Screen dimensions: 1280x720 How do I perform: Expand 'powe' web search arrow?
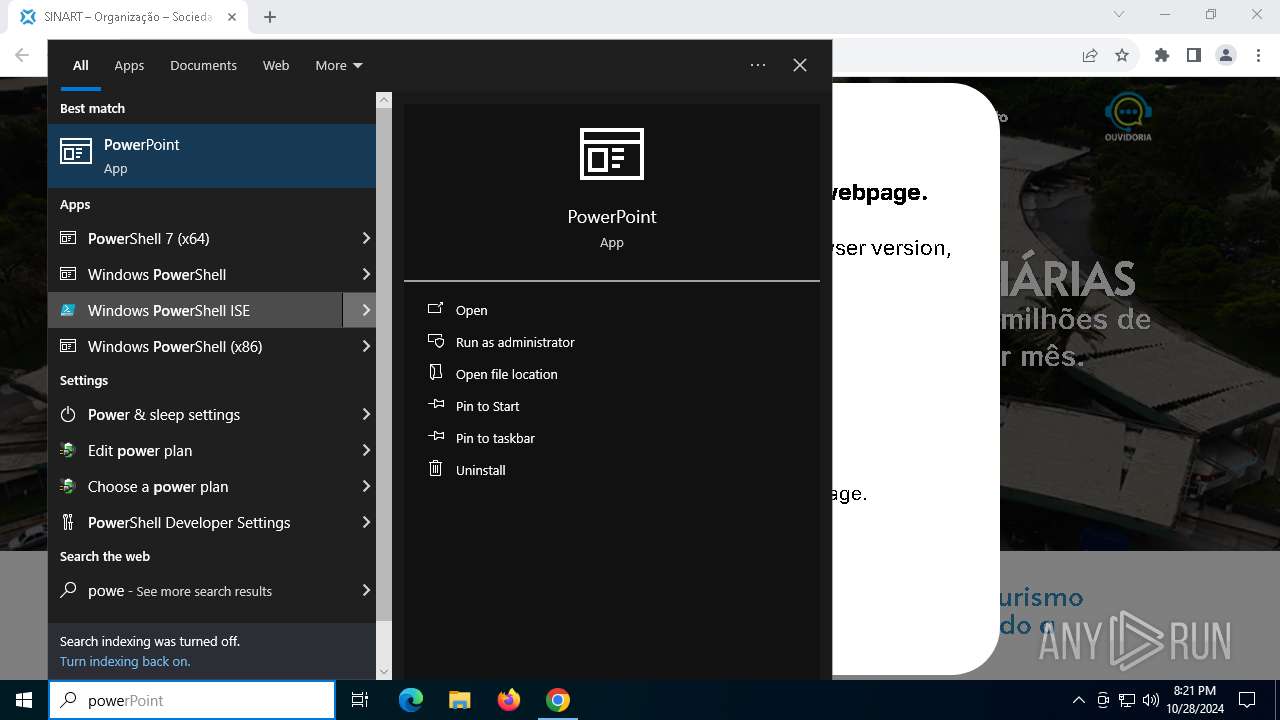tap(366, 590)
